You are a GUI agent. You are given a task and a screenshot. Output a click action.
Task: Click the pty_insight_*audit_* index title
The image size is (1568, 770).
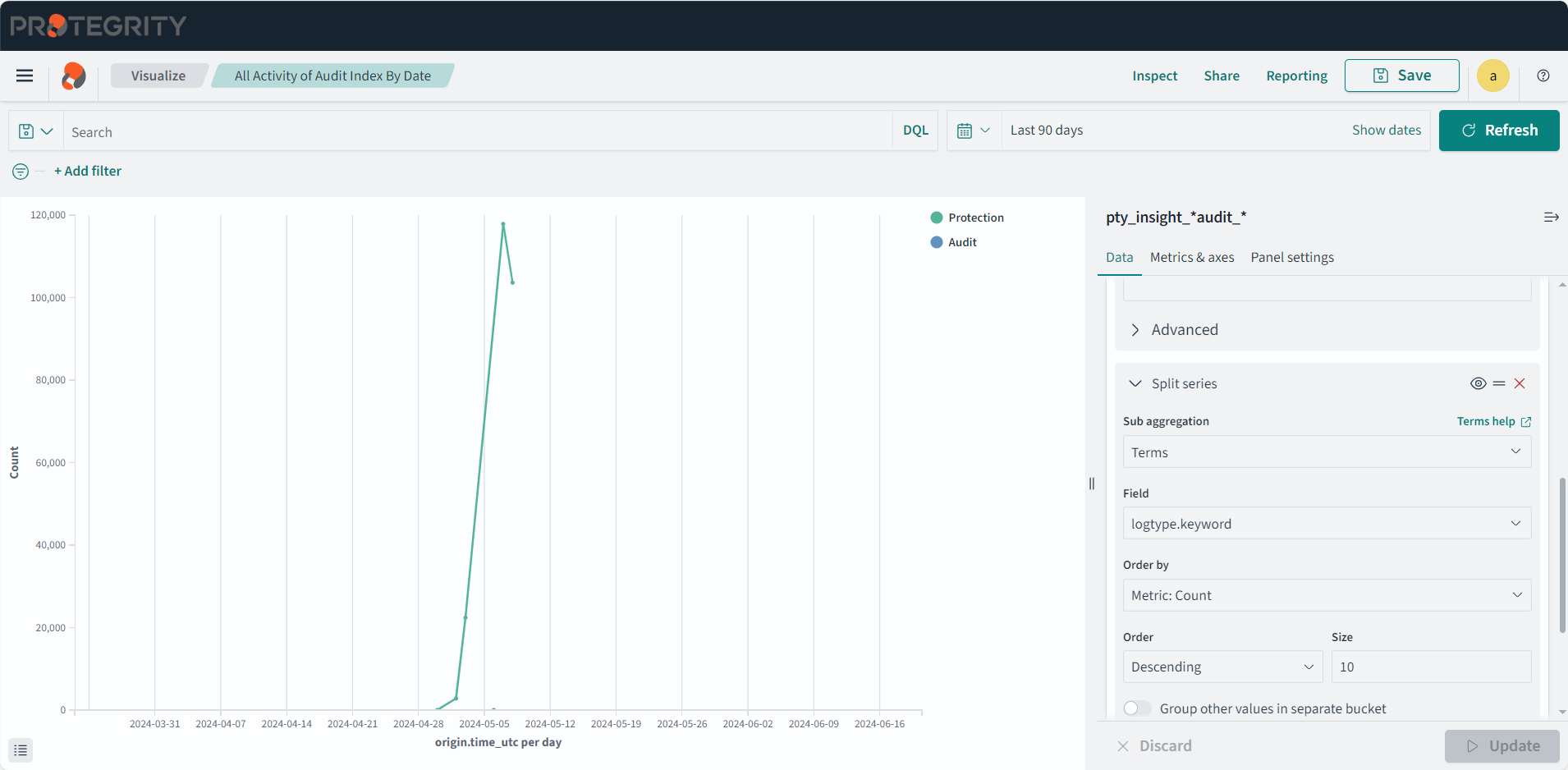point(1176,217)
